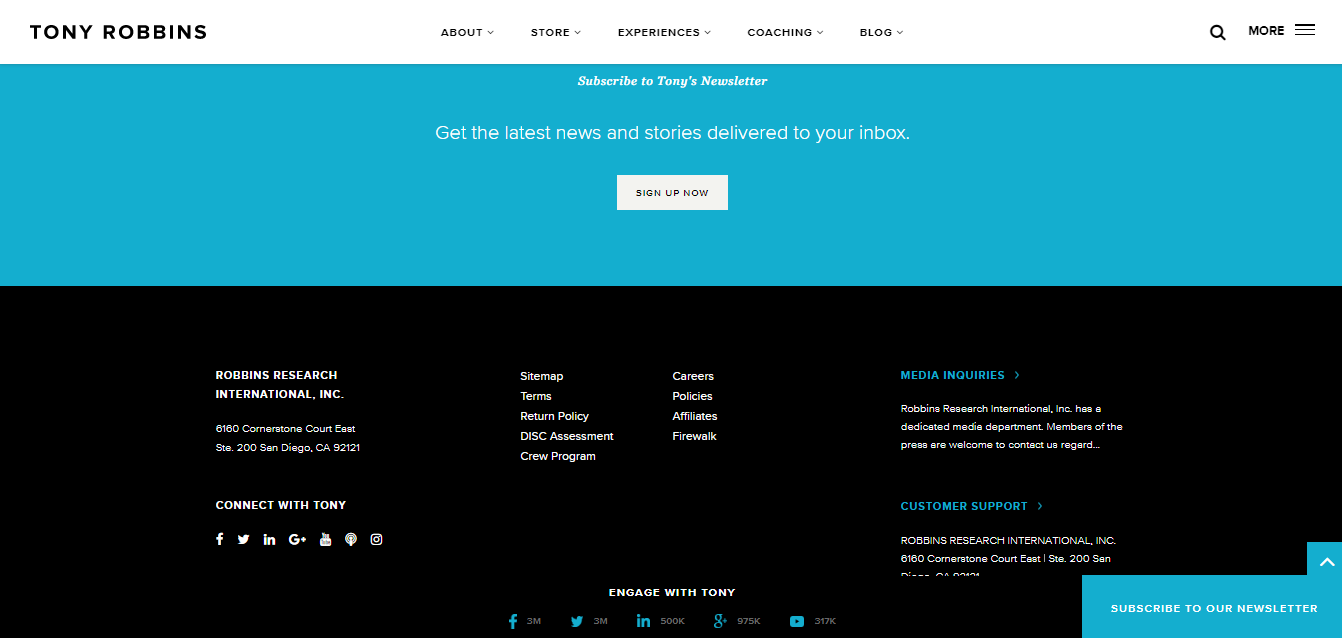The height and width of the screenshot is (638, 1342).
Task: Open the Careers footer link
Action: pyautogui.click(x=693, y=376)
